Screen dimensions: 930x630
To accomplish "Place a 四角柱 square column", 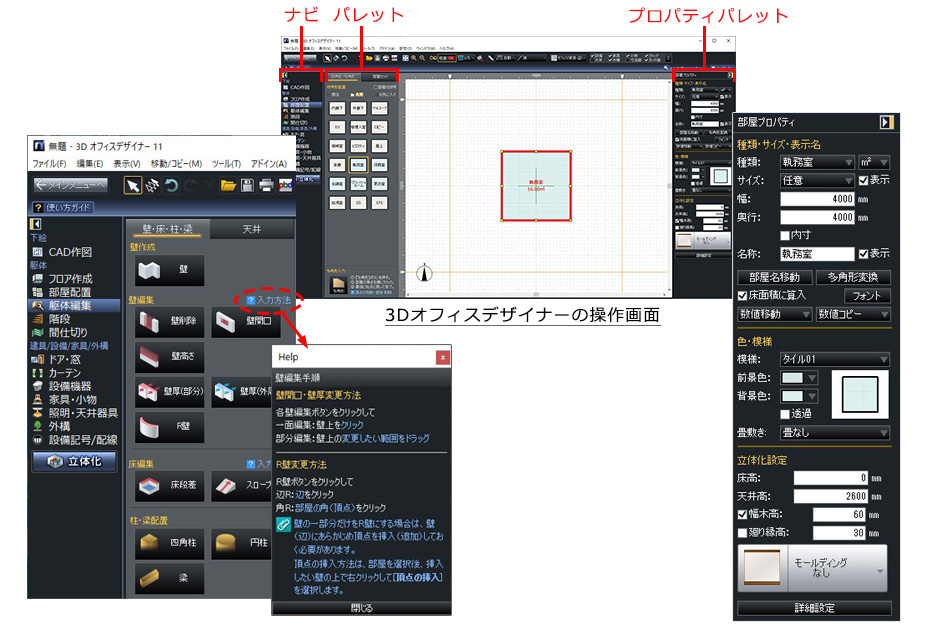I will [169, 544].
